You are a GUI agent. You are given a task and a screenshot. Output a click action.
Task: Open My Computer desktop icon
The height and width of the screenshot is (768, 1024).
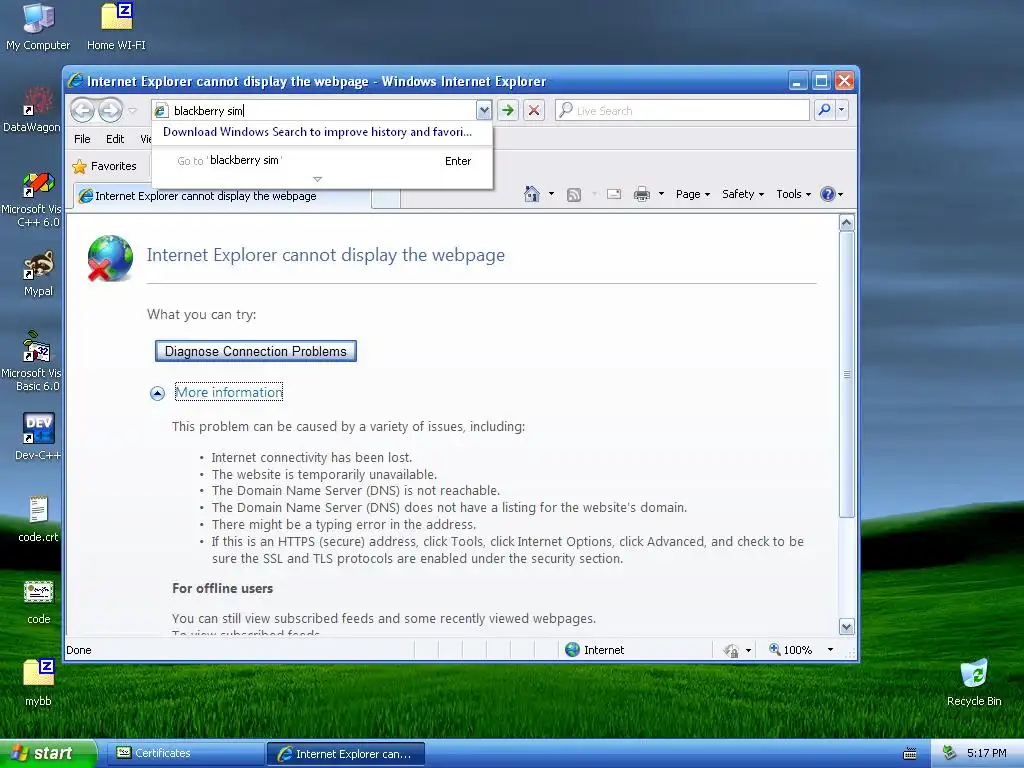[38, 26]
